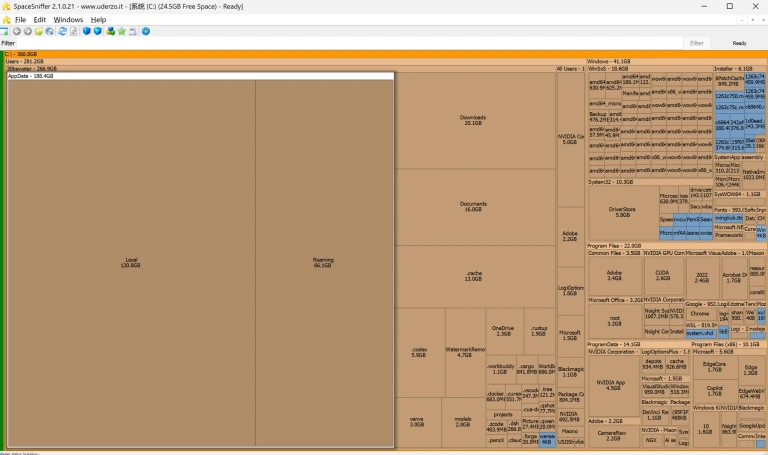Screen dimensions: 768x455
Task: Click the WinSxS - 18.6GB header
Action: pos(650,69)
